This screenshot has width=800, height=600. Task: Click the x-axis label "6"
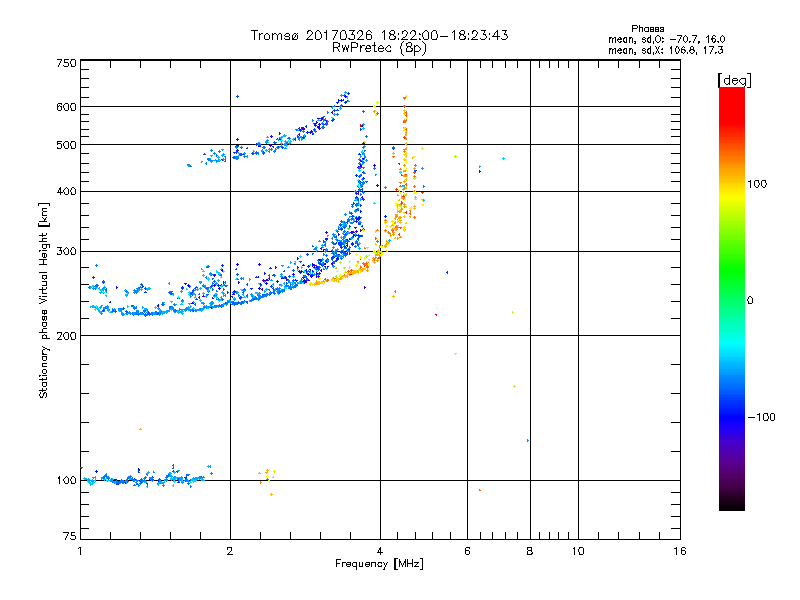click(x=467, y=551)
